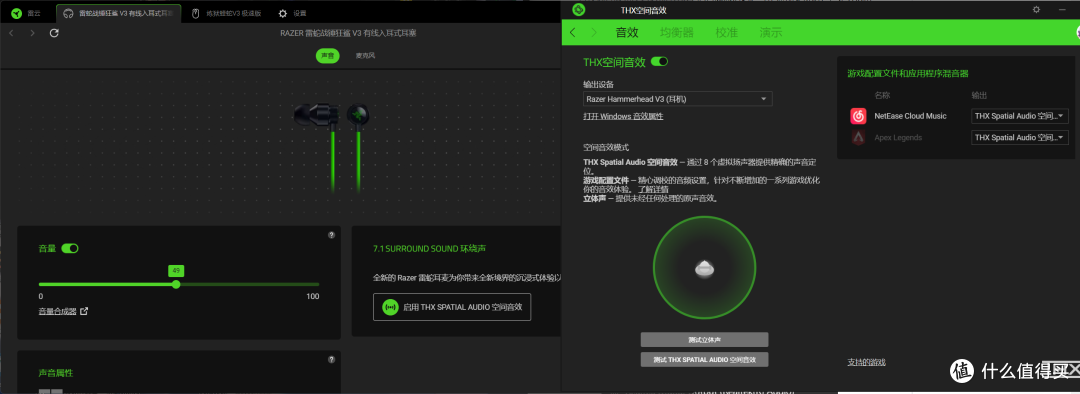Open the 校准 calibration tab
This screenshot has height=394, width=1080.
coord(726,32)
